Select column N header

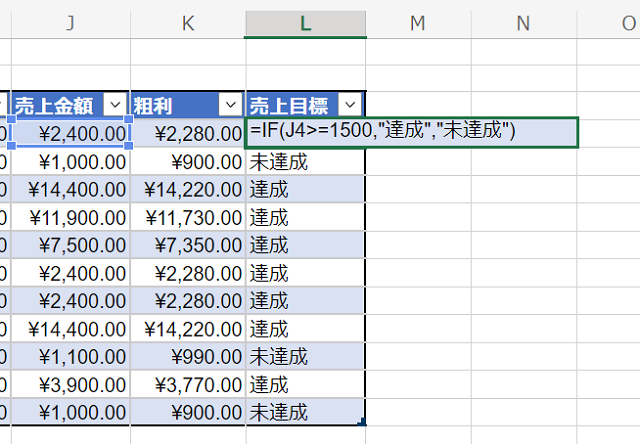tap(523, 22)
